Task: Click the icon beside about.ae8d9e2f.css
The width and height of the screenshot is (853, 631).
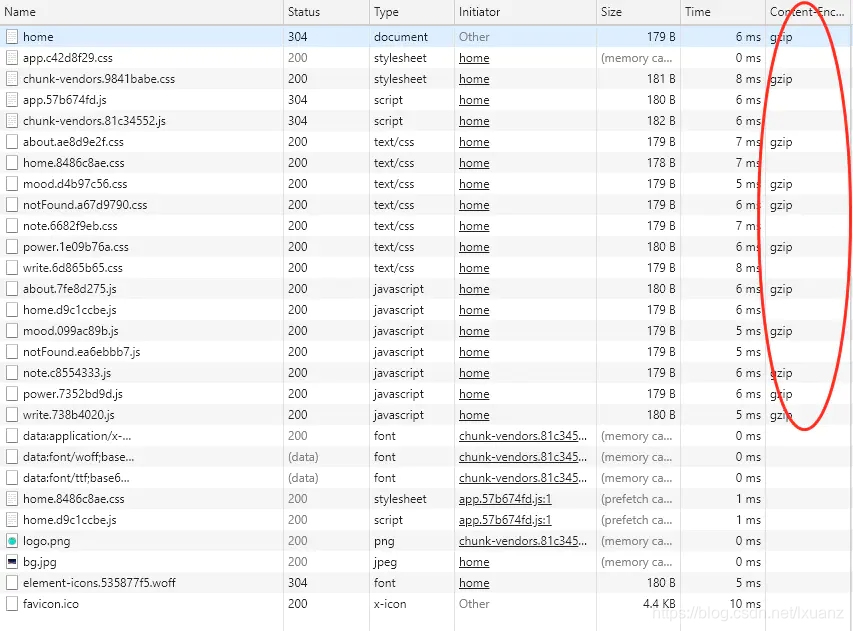Action: [11, 142]
